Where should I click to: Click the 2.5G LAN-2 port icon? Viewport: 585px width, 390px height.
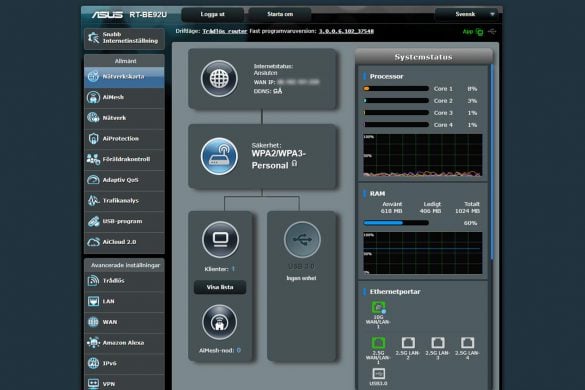pos(408,343)
